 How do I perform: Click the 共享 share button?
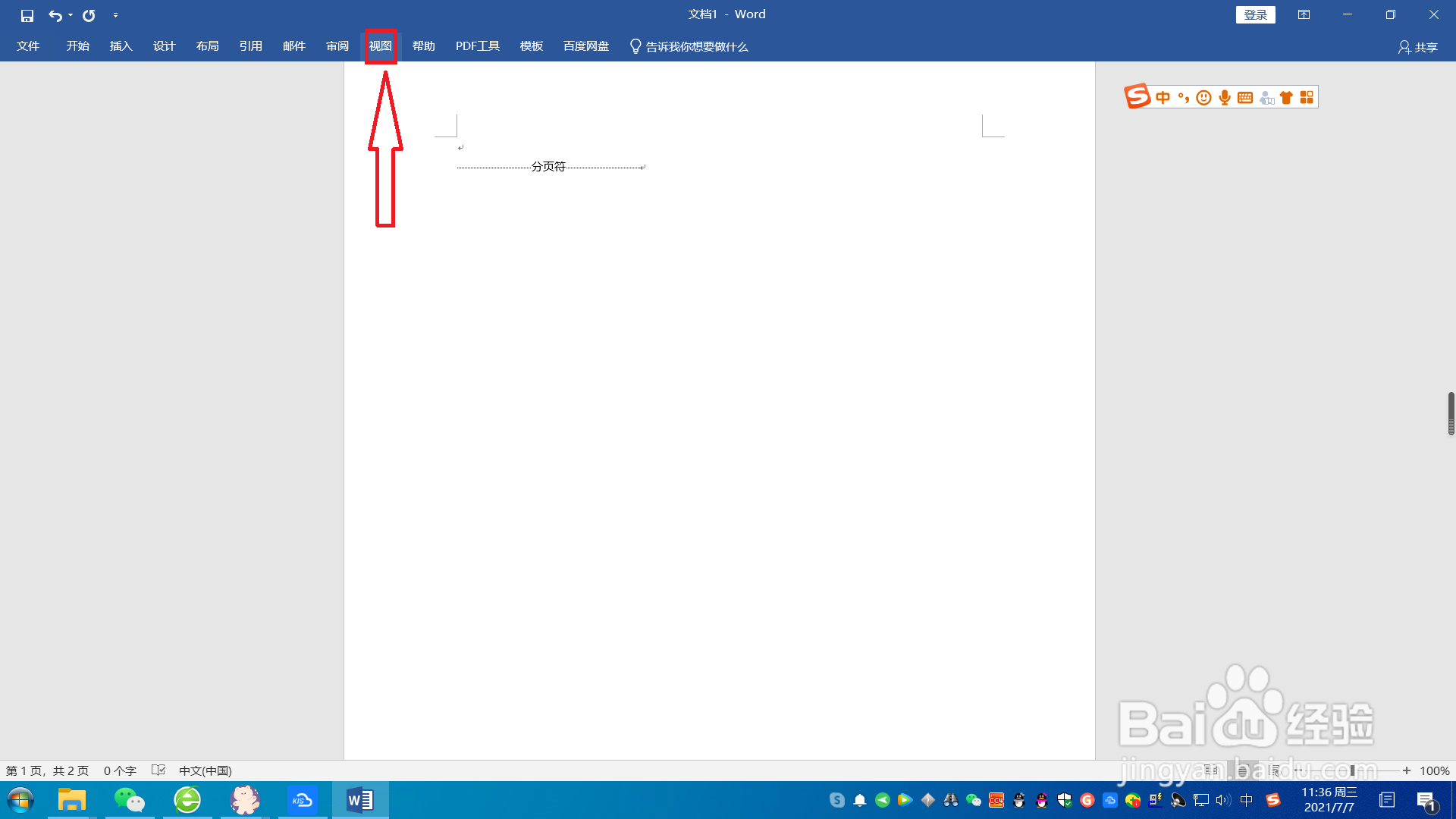click(1417, 47)
